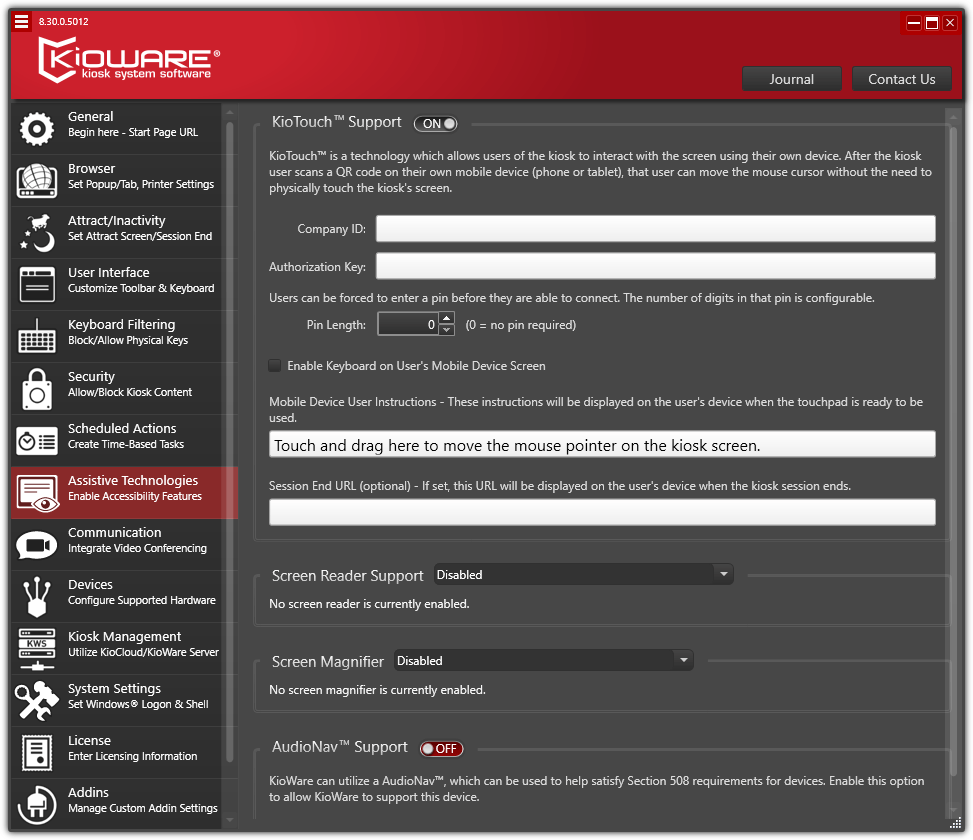Click the sidebar vertical scrollbar
The image size is (973, 840).
tap(230, 442)
